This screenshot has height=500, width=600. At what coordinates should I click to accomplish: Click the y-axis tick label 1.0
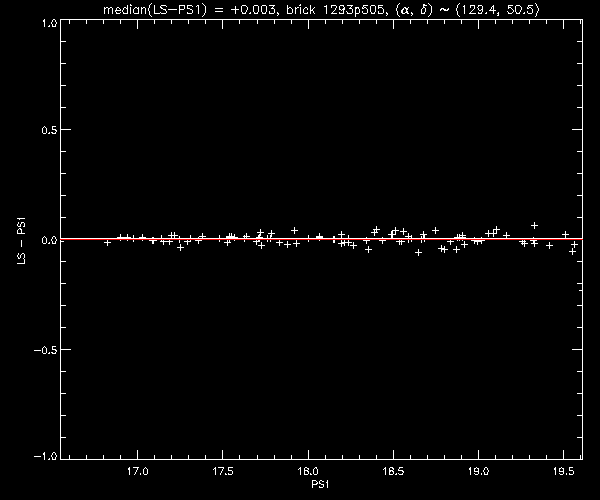coord(49,23)
